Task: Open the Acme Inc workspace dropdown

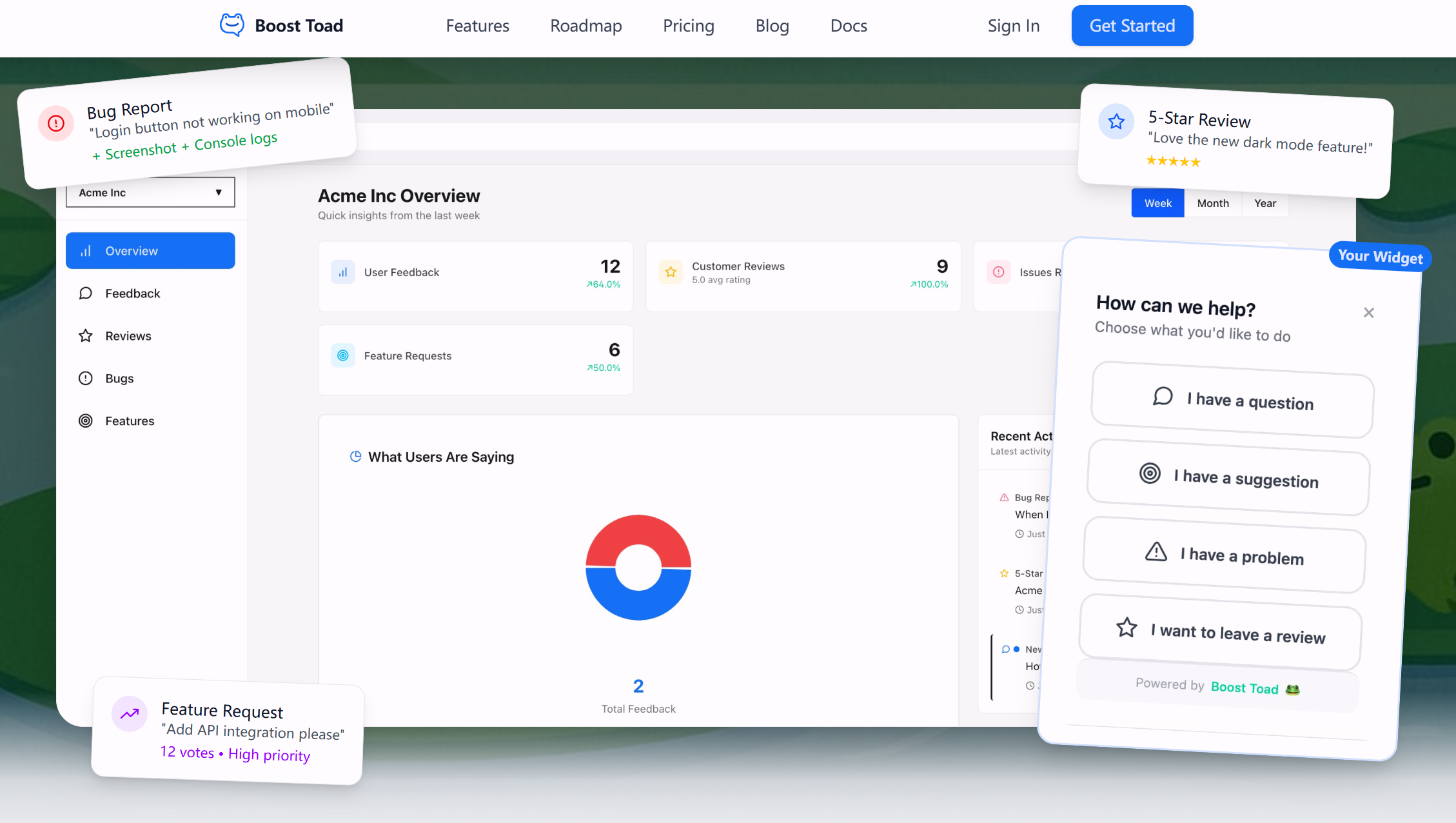Action: 150,192
